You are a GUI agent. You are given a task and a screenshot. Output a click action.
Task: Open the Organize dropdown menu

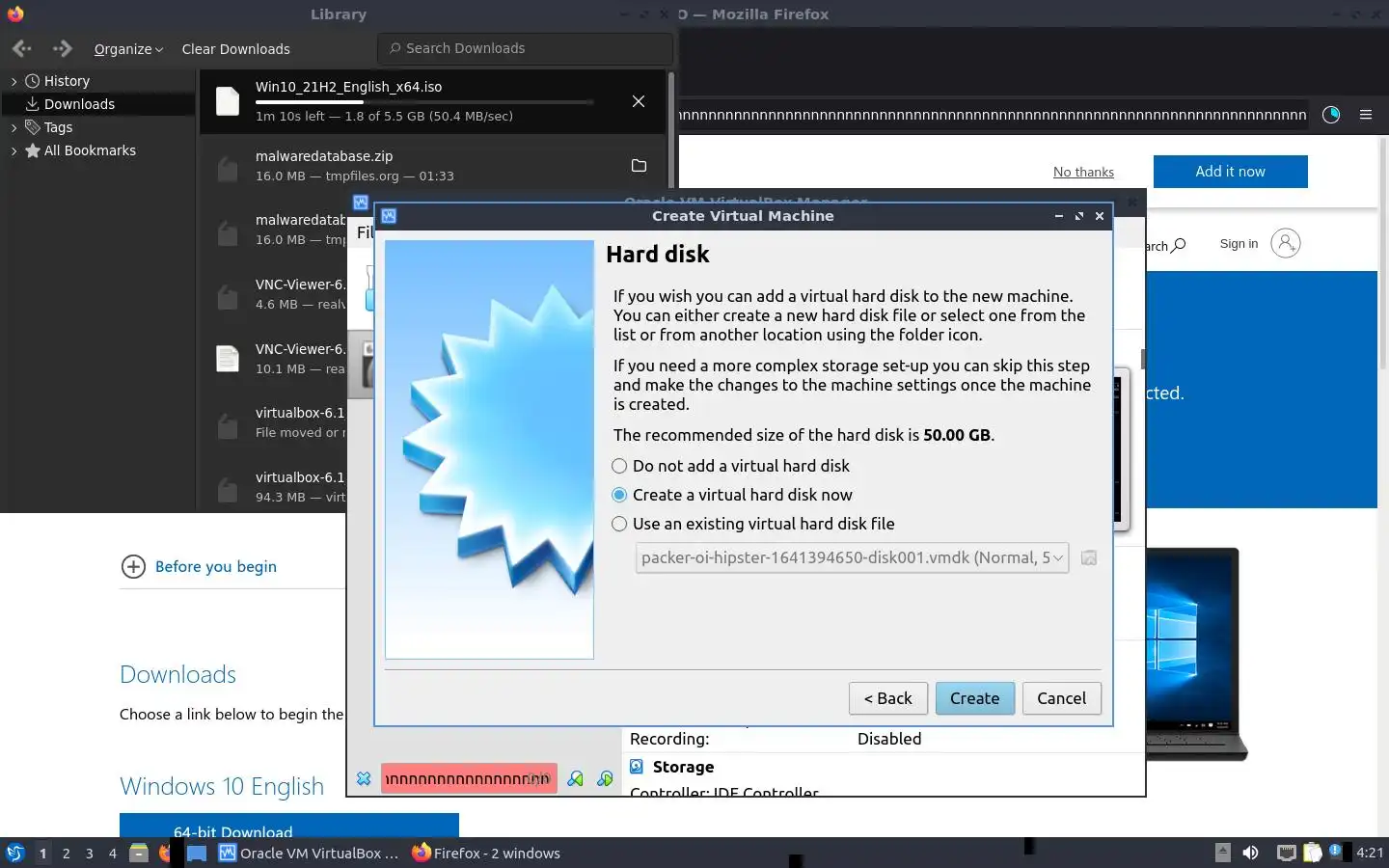[128, 49]
